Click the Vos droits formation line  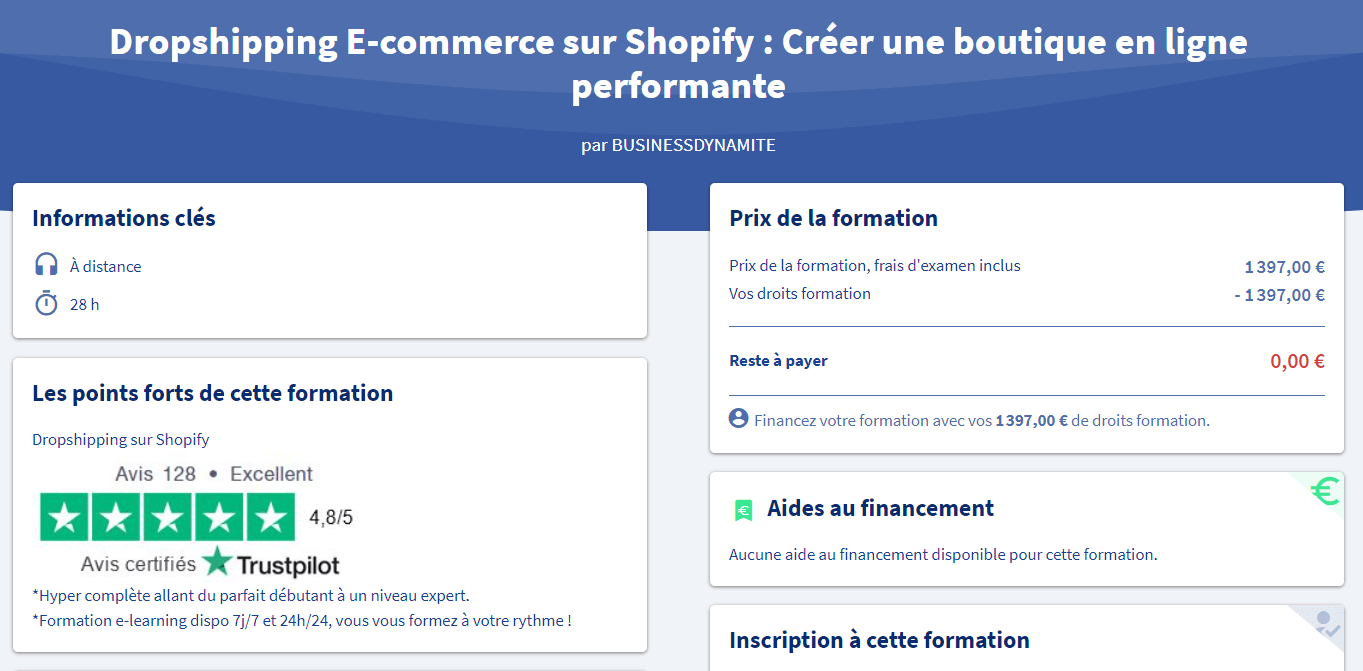click(1027, 294)
